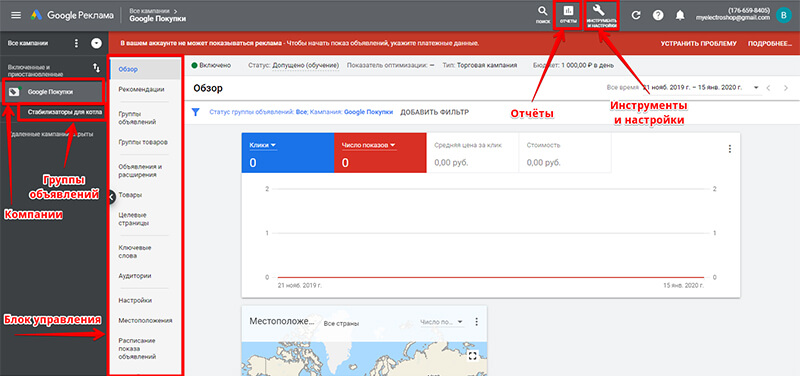The width and height of the screenshot is (800, 376).
Task: Click the Google Реклама logo
Action: (x=72, y=15)
